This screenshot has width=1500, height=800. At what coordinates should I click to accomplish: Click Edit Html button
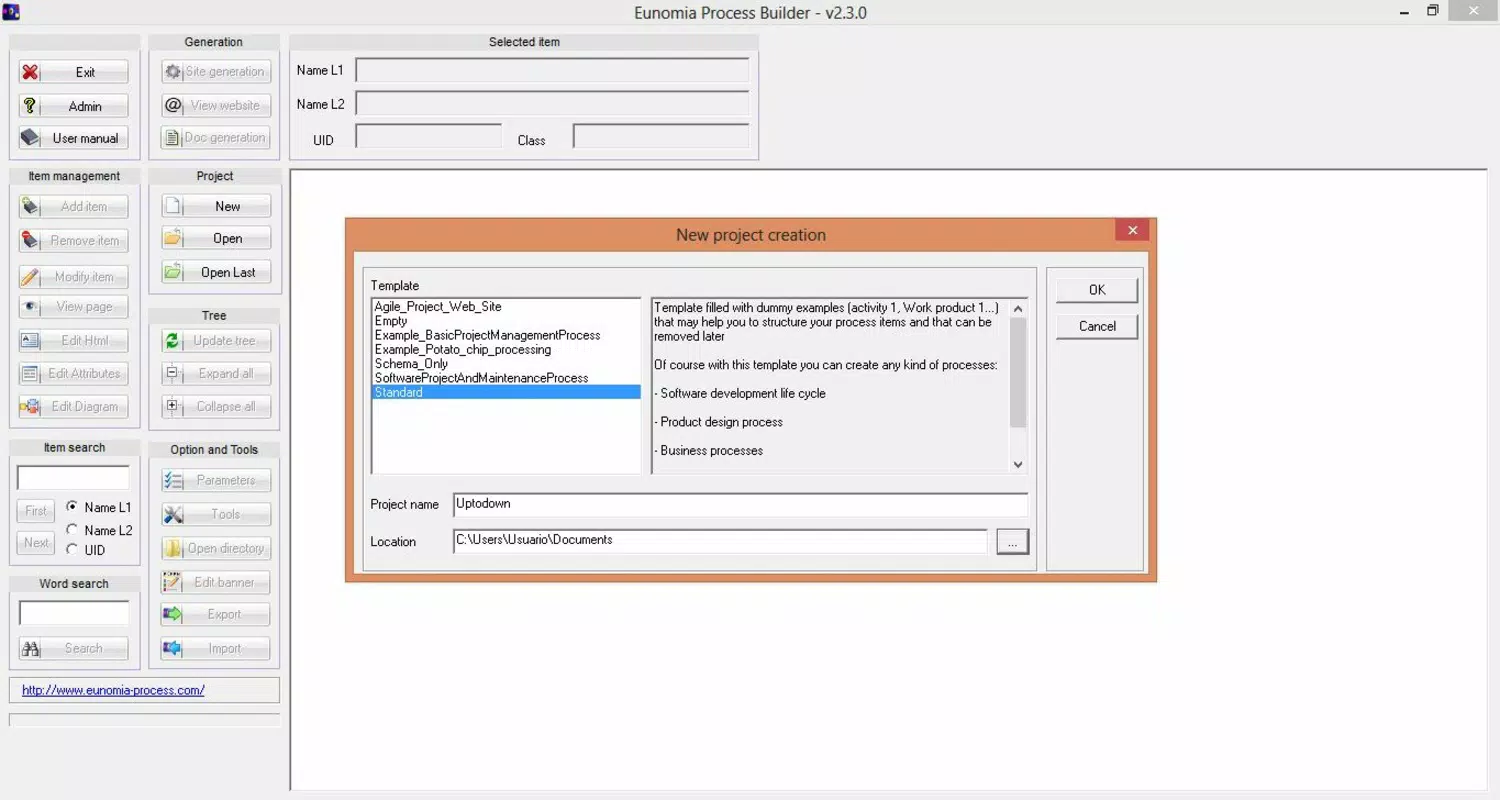coord(74,341)
